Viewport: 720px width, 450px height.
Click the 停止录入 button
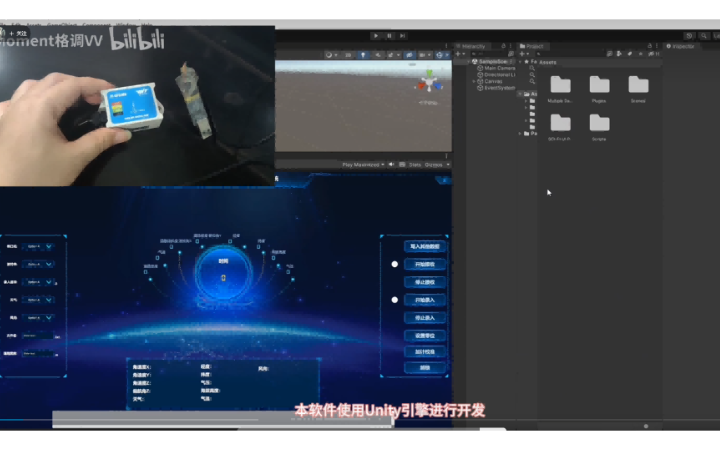coord(425,318)
